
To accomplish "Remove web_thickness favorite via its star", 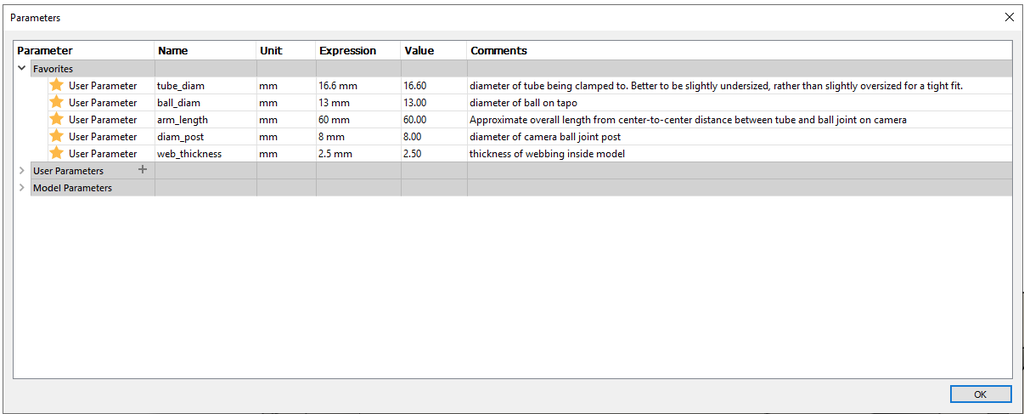I will [57, 154].
